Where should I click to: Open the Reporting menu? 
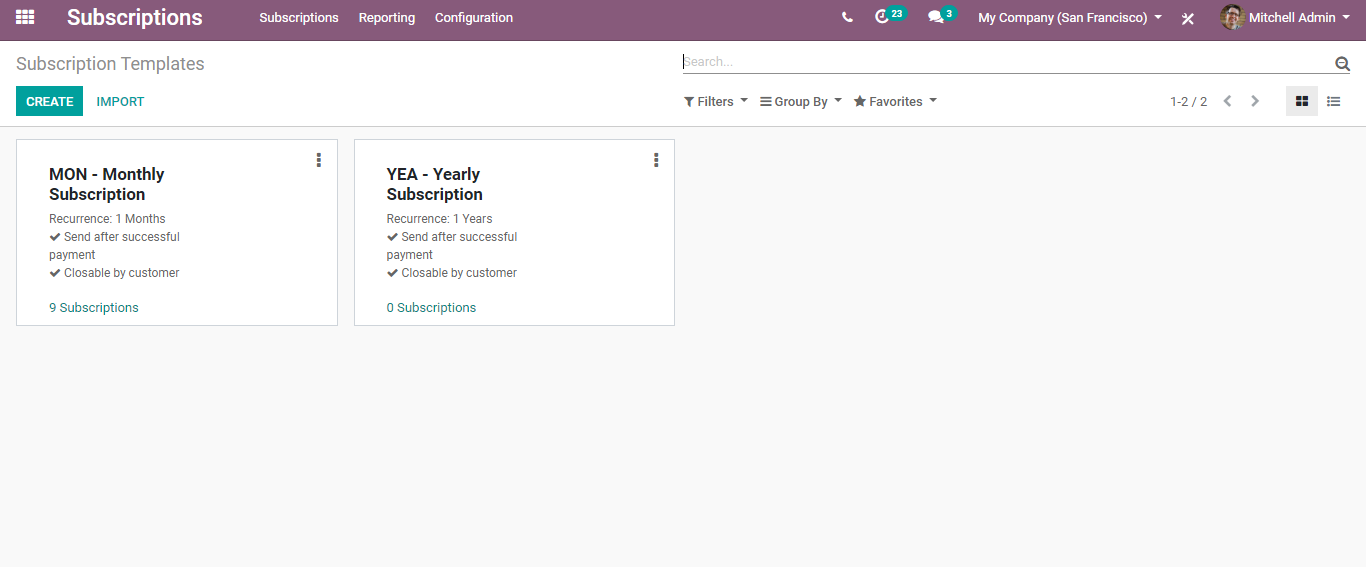click(x=387, y=18)
